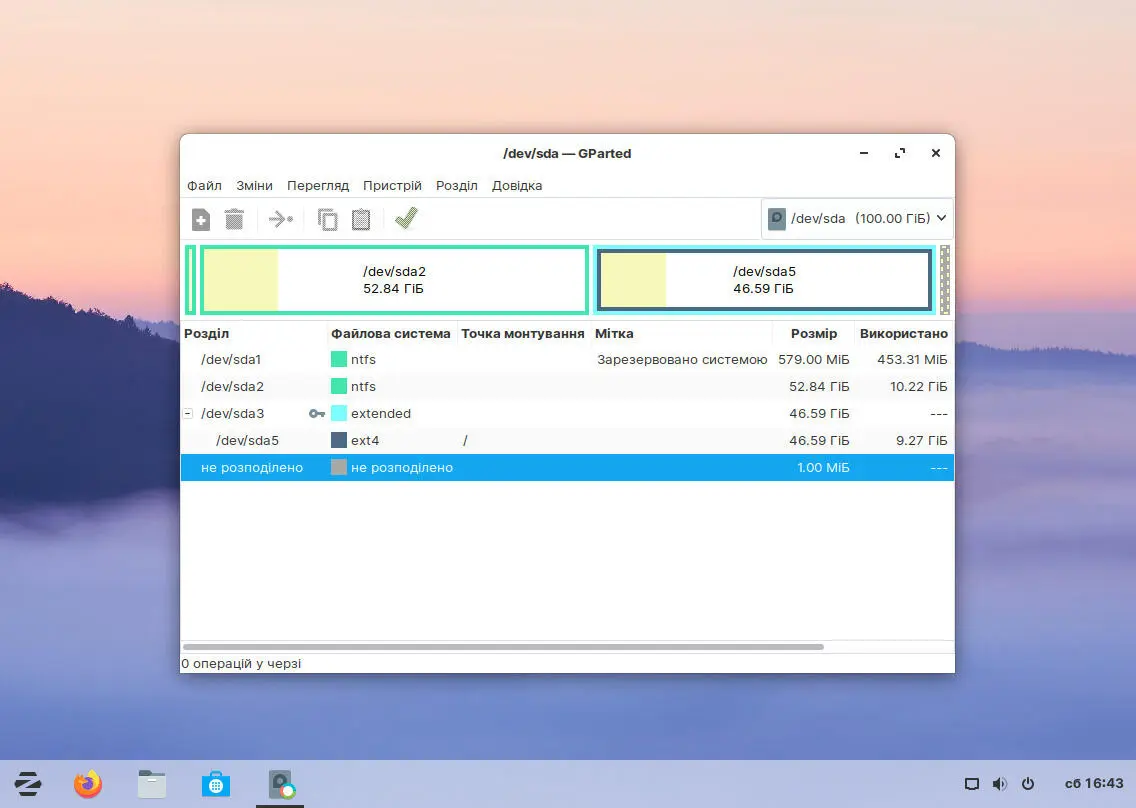Open the /dev/sda device selector dropdown
Viewport: 1136px width, 808px height.
click(x=858, y=218)
